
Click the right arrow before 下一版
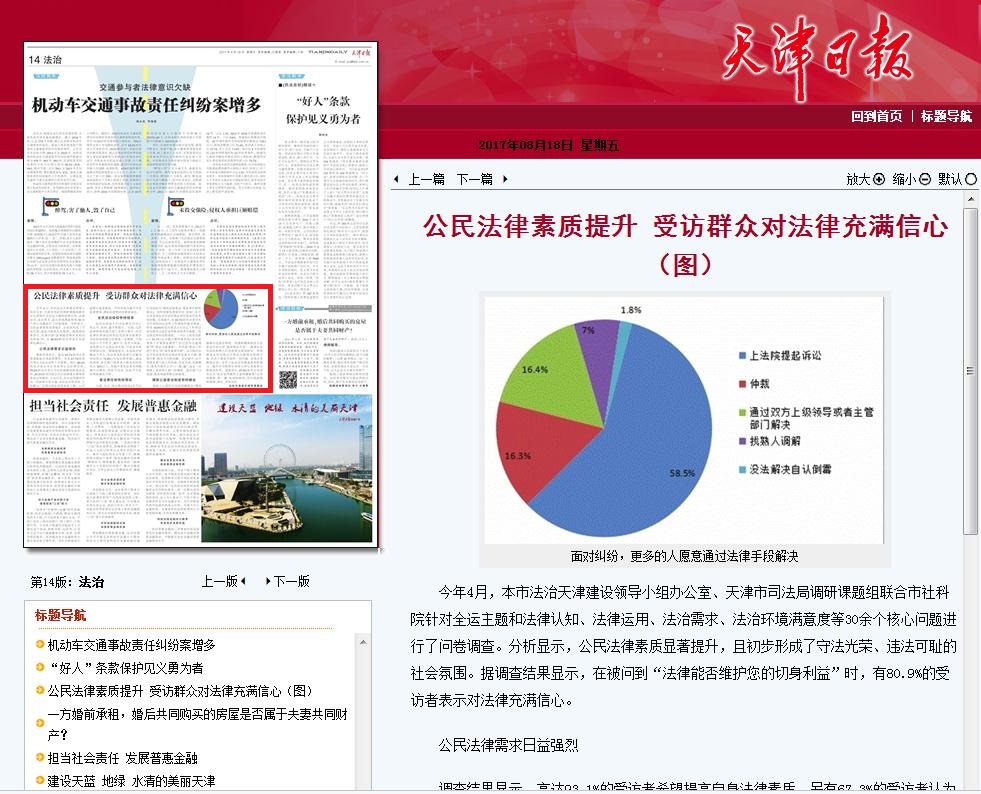[x=268, y=581]
